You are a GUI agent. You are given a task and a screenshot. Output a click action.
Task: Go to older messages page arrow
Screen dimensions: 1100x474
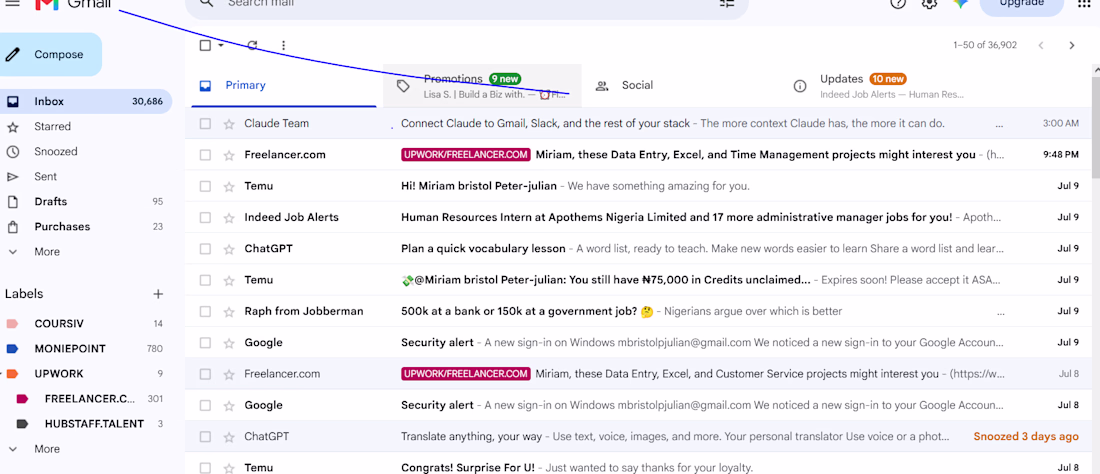pos(1071,46)
